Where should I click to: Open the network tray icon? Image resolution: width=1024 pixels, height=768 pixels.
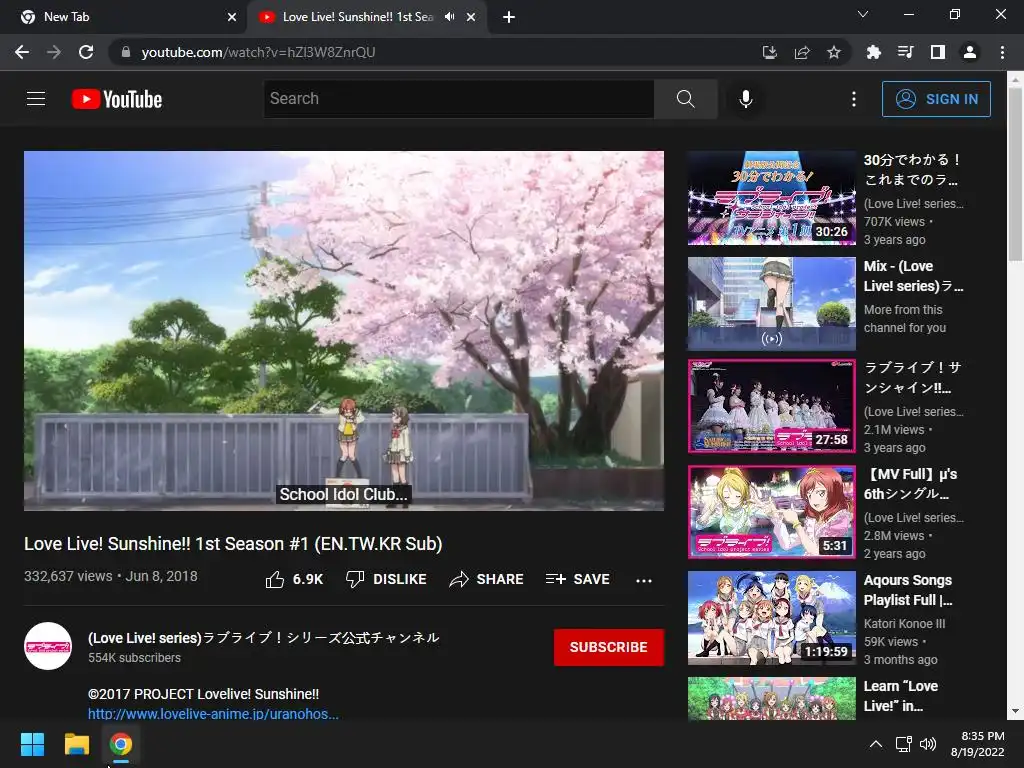point(904,744)
